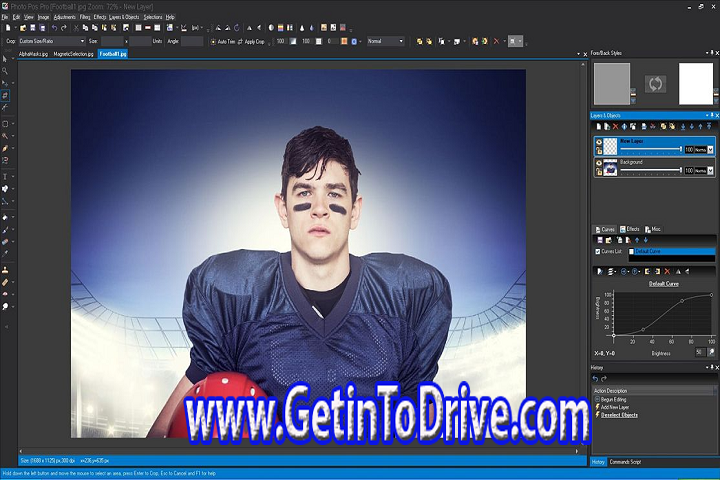Open the Adjustments menu
Image resolution: width=720 pixels, height=480 pixels.
65,17
